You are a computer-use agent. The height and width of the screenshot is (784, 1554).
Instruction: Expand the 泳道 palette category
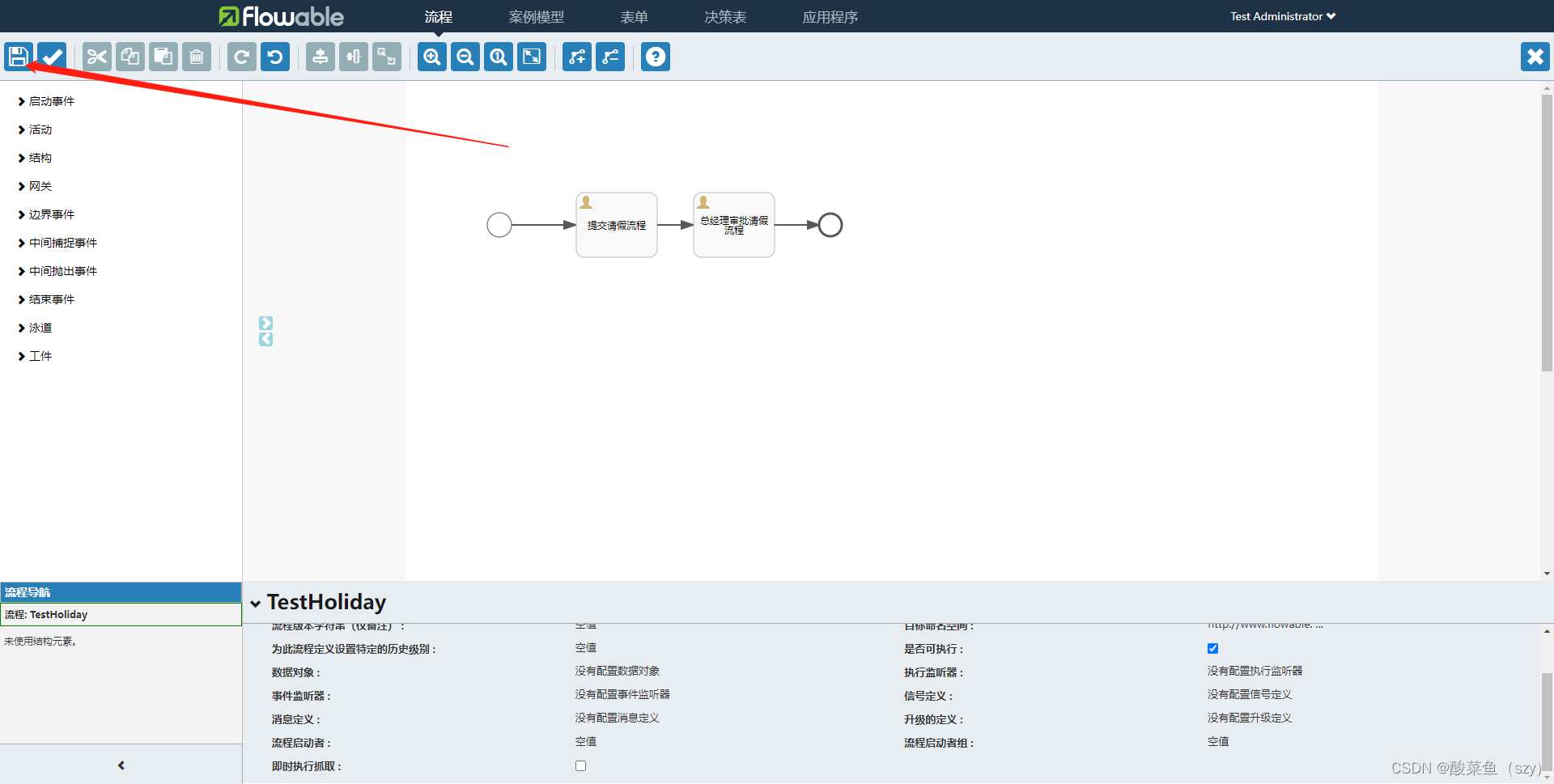click(x=40, y=328)
